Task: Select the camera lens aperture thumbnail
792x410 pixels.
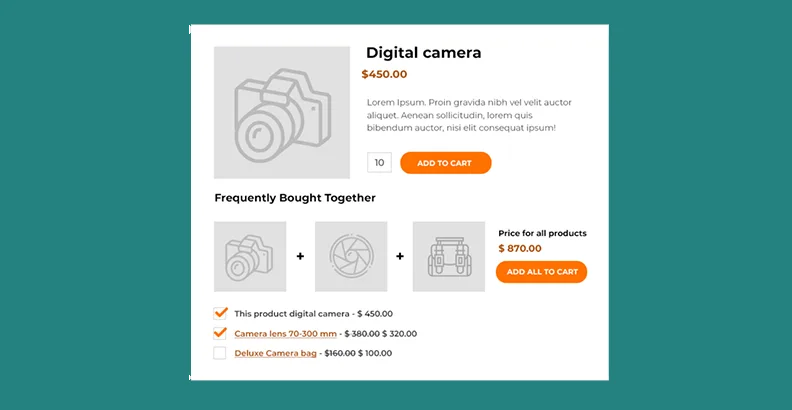Action: coord(350,257)
